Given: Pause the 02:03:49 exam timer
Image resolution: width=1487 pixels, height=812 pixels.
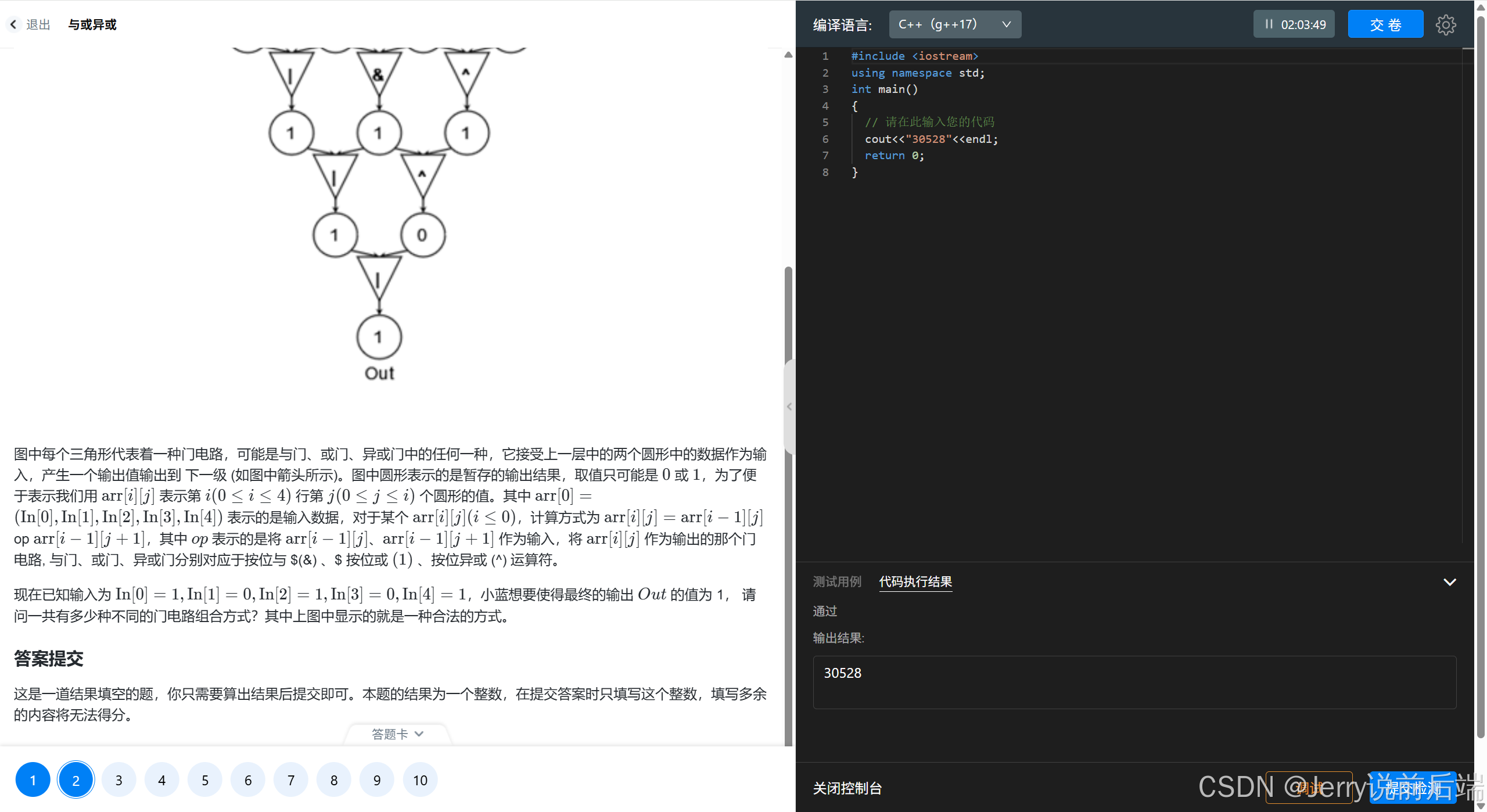Looking at the screenshot, I should click(1269, 24).
